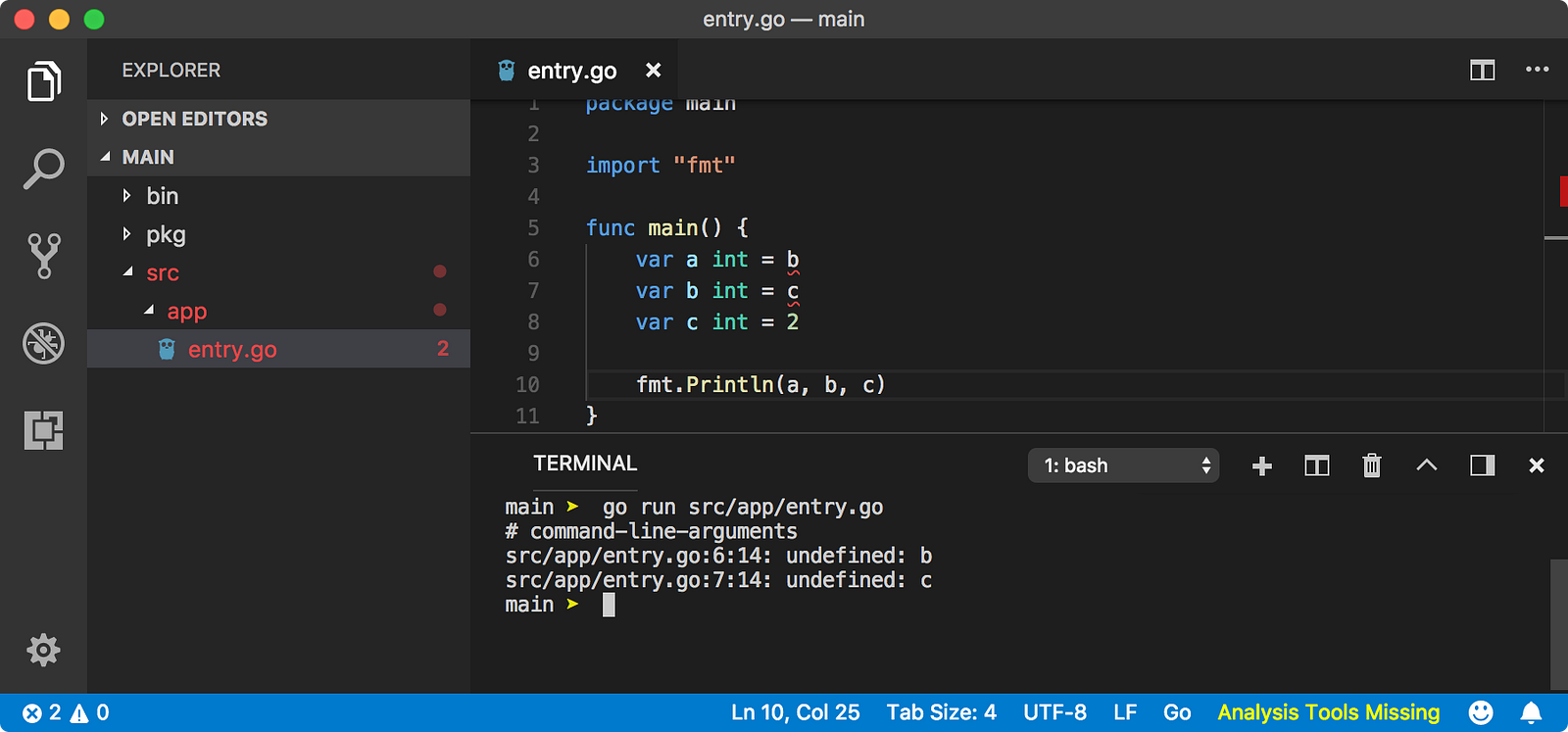Screen dimensions: 1568x732
Task: Open the '1: bash' terminal dropdown
Action: coord(1123,465)
